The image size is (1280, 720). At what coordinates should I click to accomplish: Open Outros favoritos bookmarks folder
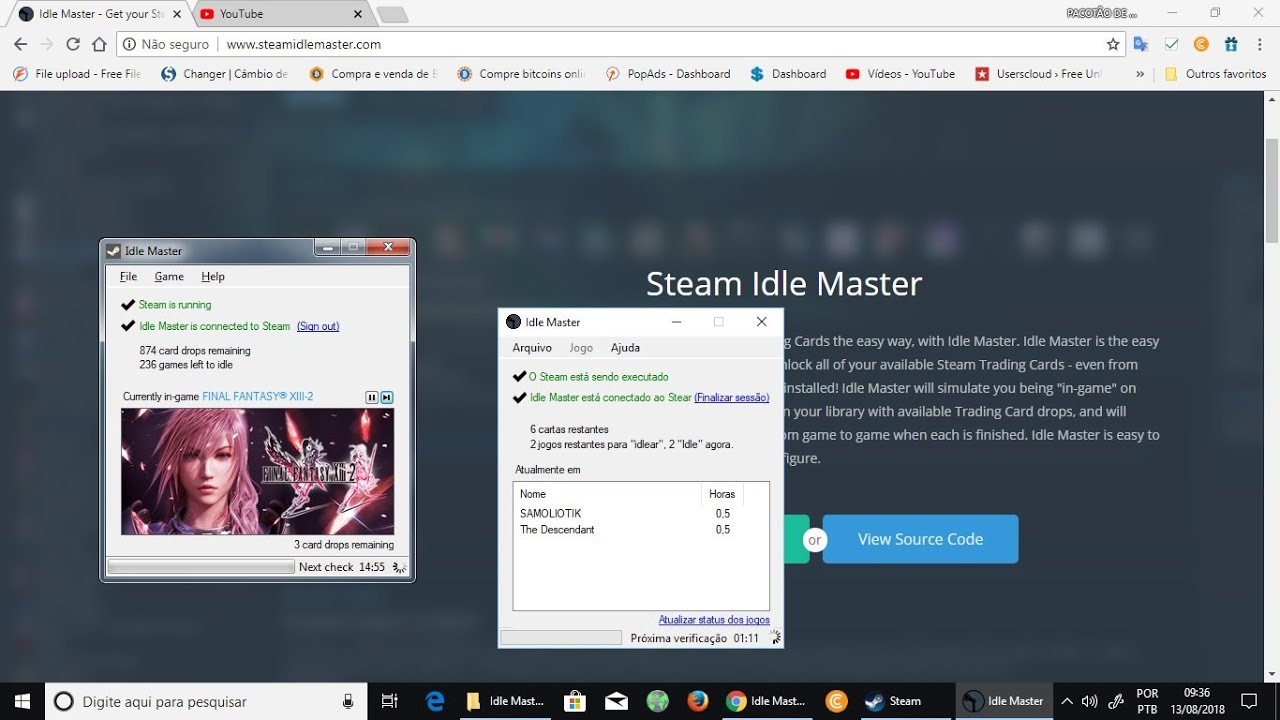[1216, 74]
